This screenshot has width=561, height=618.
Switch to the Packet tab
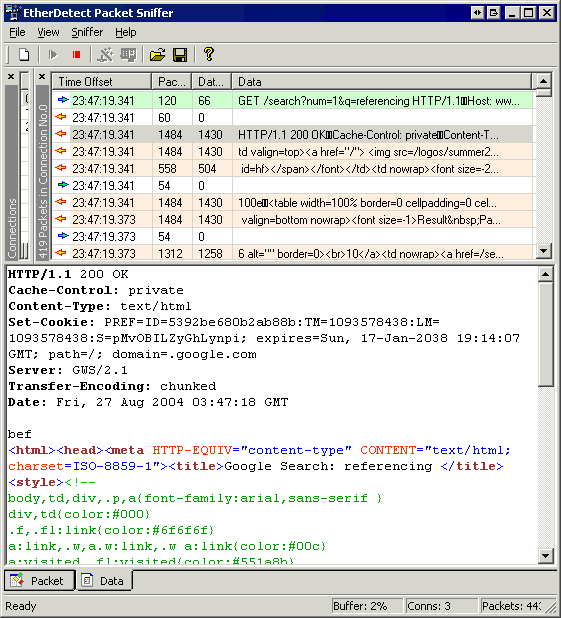point(39,581)
